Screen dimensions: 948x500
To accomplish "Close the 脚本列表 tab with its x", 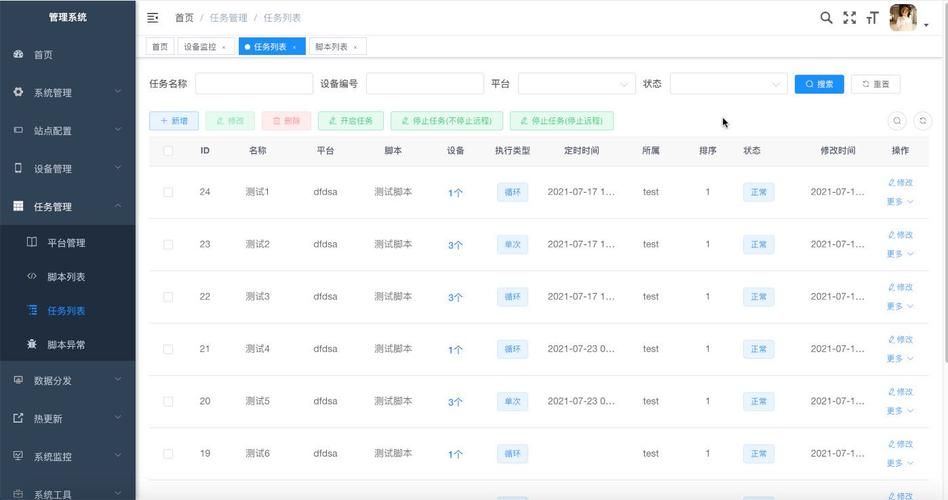I will pyautogui.click(x=356, y=47).
